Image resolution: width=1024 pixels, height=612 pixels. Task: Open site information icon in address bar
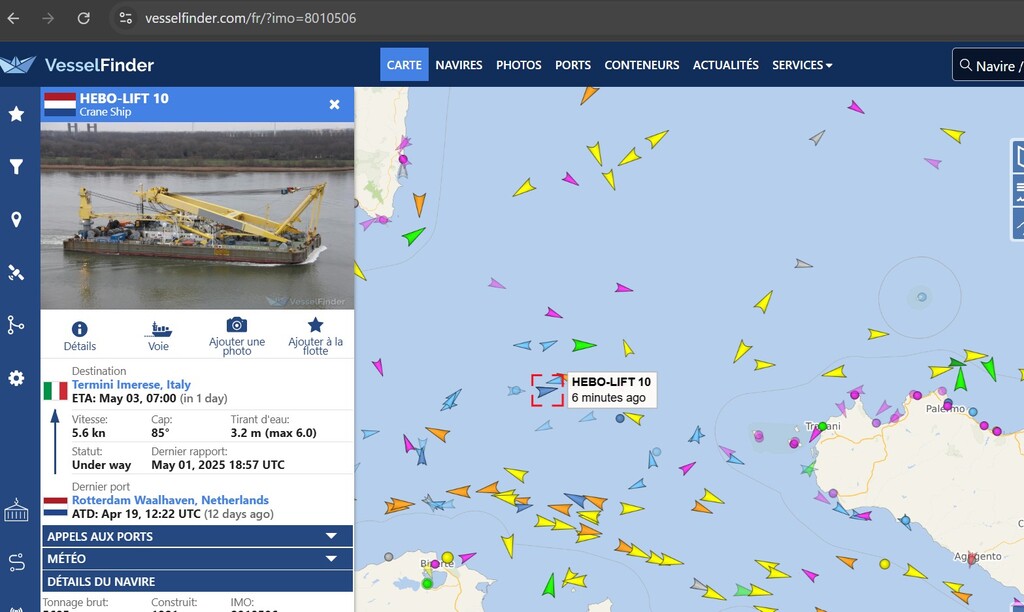click(x=125, y=18)
